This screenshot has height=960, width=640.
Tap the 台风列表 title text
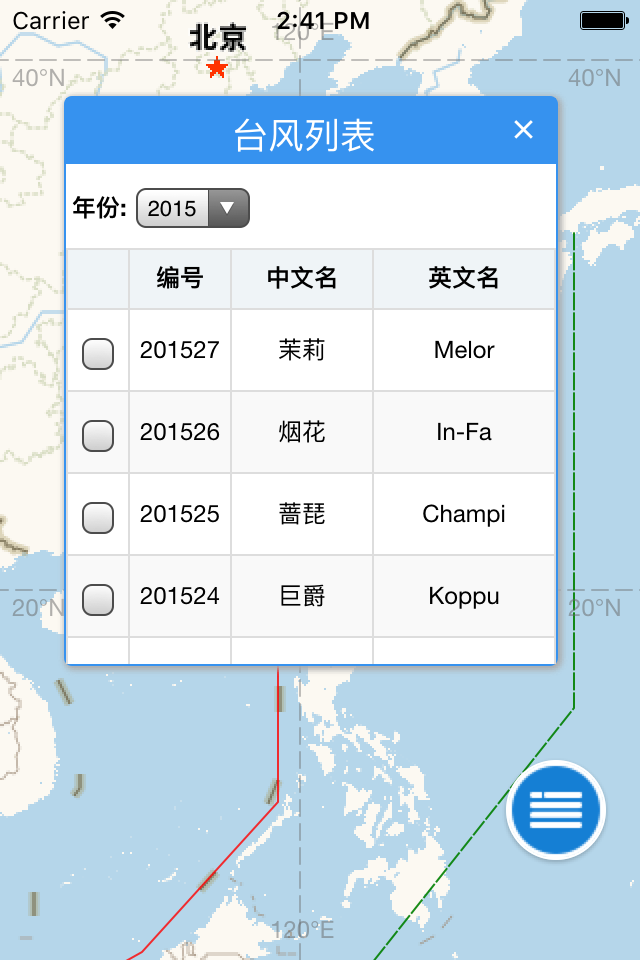304,135
